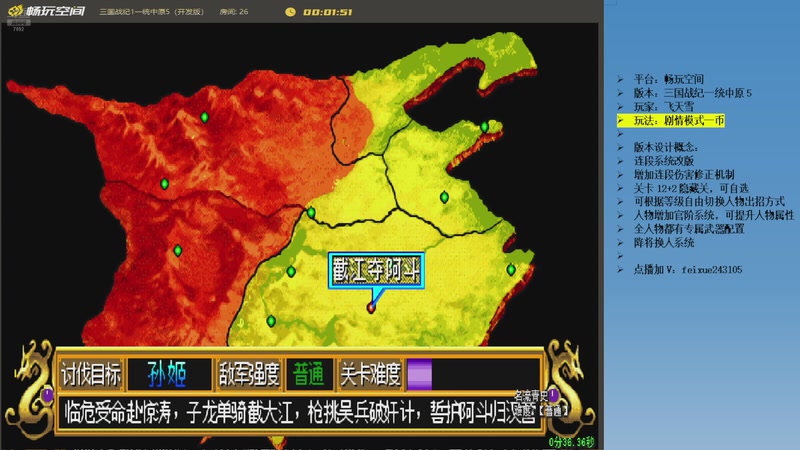Click the yellow clock icon beside the timer

coord(290,12)
